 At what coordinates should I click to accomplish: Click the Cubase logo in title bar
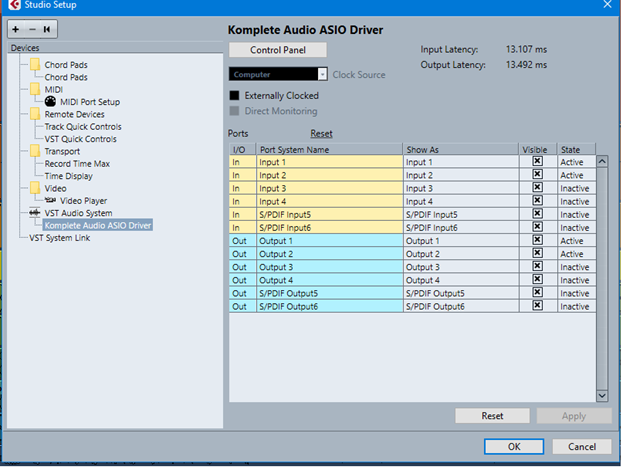[14, 5]
